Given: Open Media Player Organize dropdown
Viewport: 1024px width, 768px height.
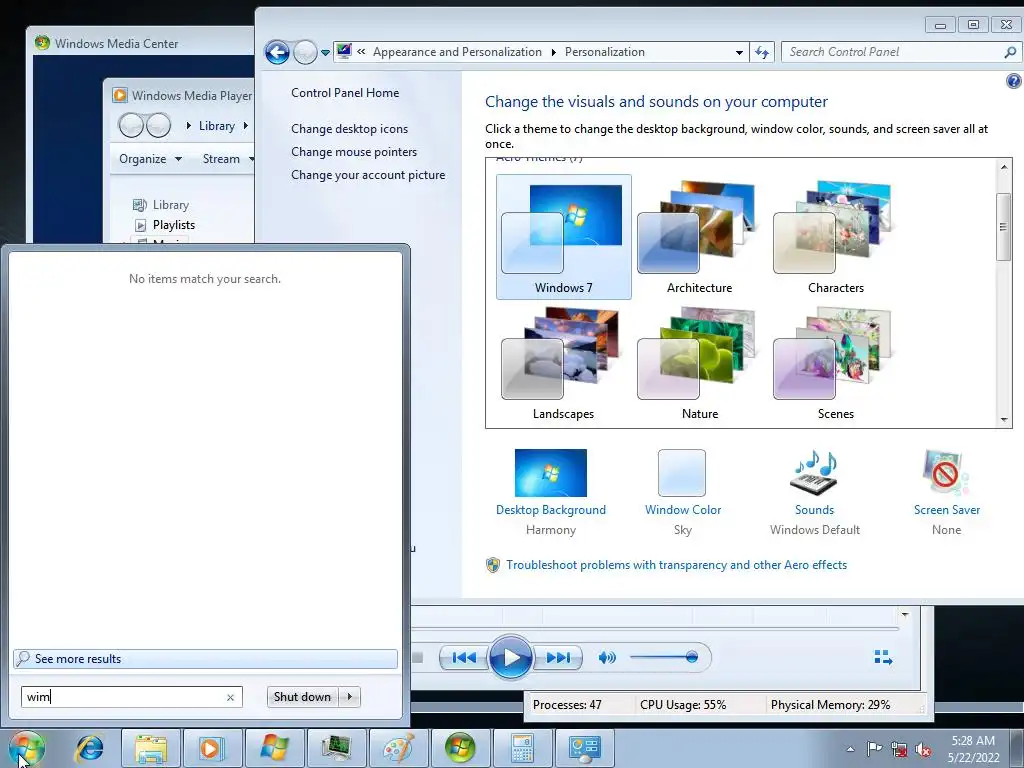Looking at the screenshot, I should pos(150,159).
